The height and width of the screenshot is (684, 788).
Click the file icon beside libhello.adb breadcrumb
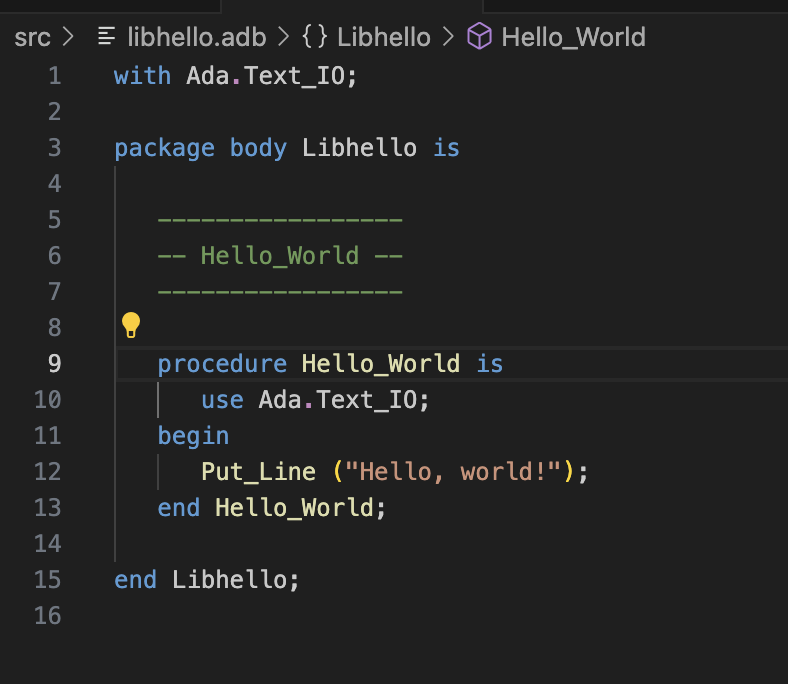pyautogui.click(x=105, y=38)
